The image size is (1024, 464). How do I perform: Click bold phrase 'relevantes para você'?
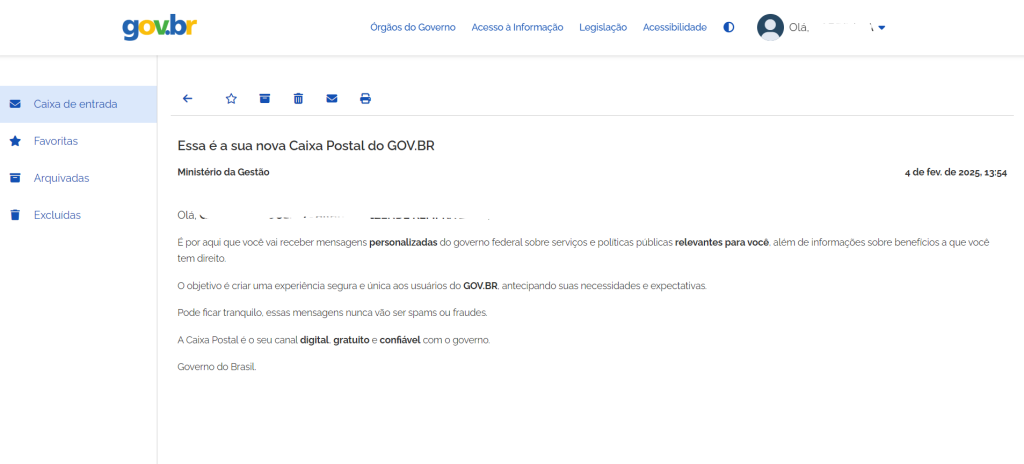[x=723, y=242]
